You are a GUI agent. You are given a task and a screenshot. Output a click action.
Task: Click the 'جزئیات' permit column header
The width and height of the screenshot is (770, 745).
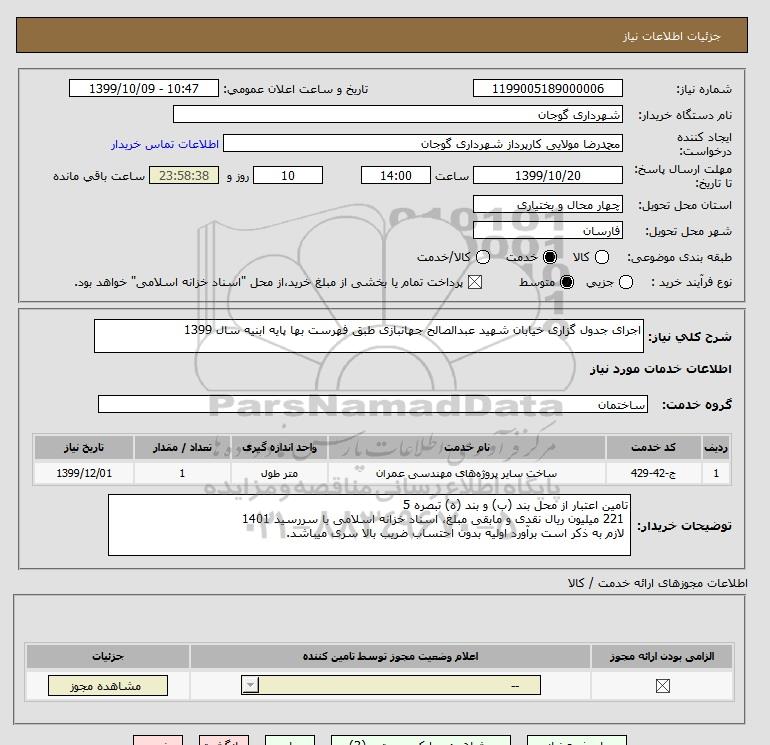click(108, 656)
